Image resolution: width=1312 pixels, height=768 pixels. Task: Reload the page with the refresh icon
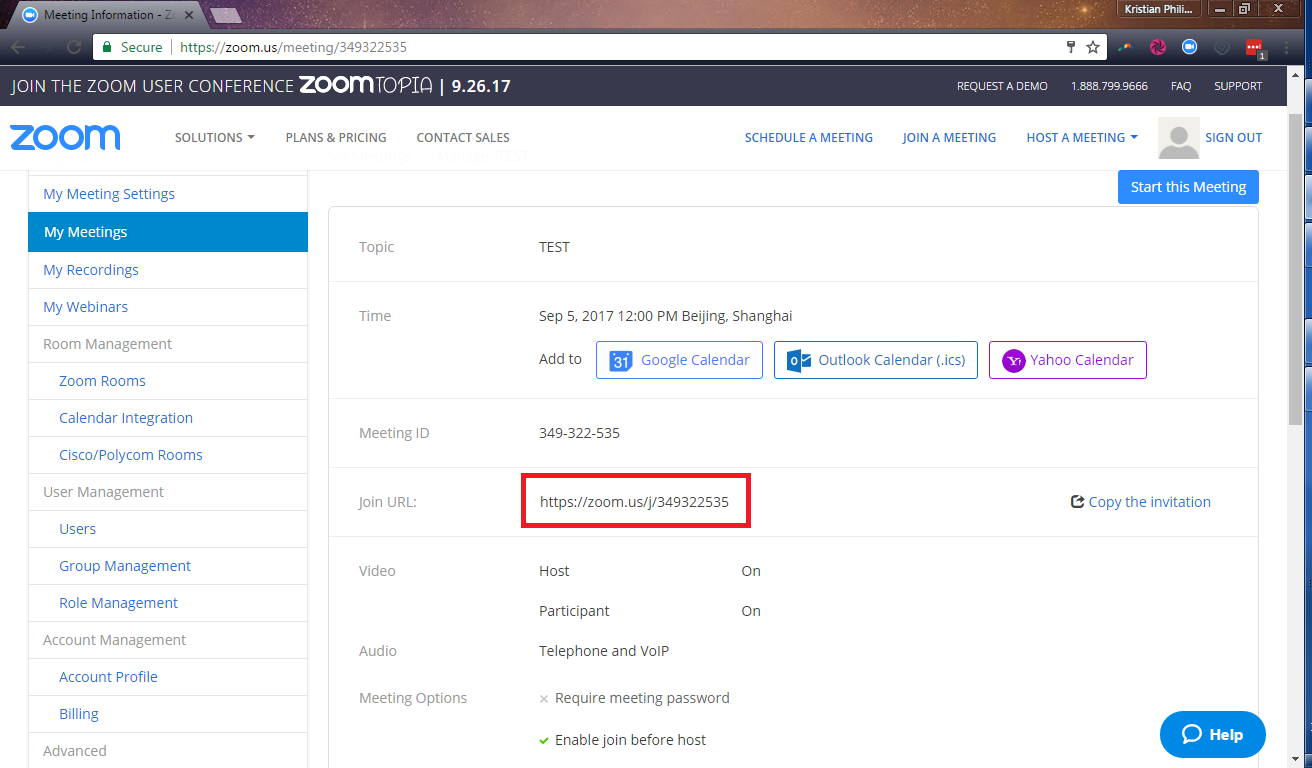74,47
